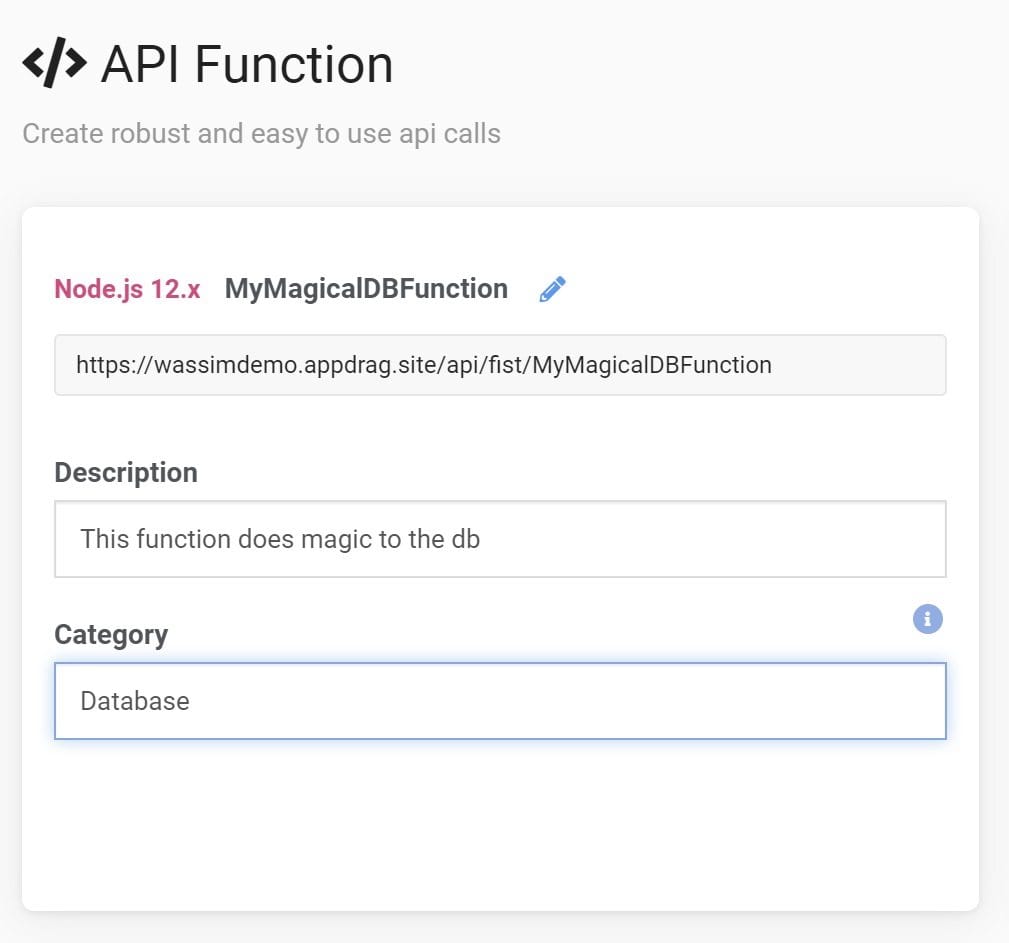
Task: Click the API endpoint URL field
Action: coord(500,365)
